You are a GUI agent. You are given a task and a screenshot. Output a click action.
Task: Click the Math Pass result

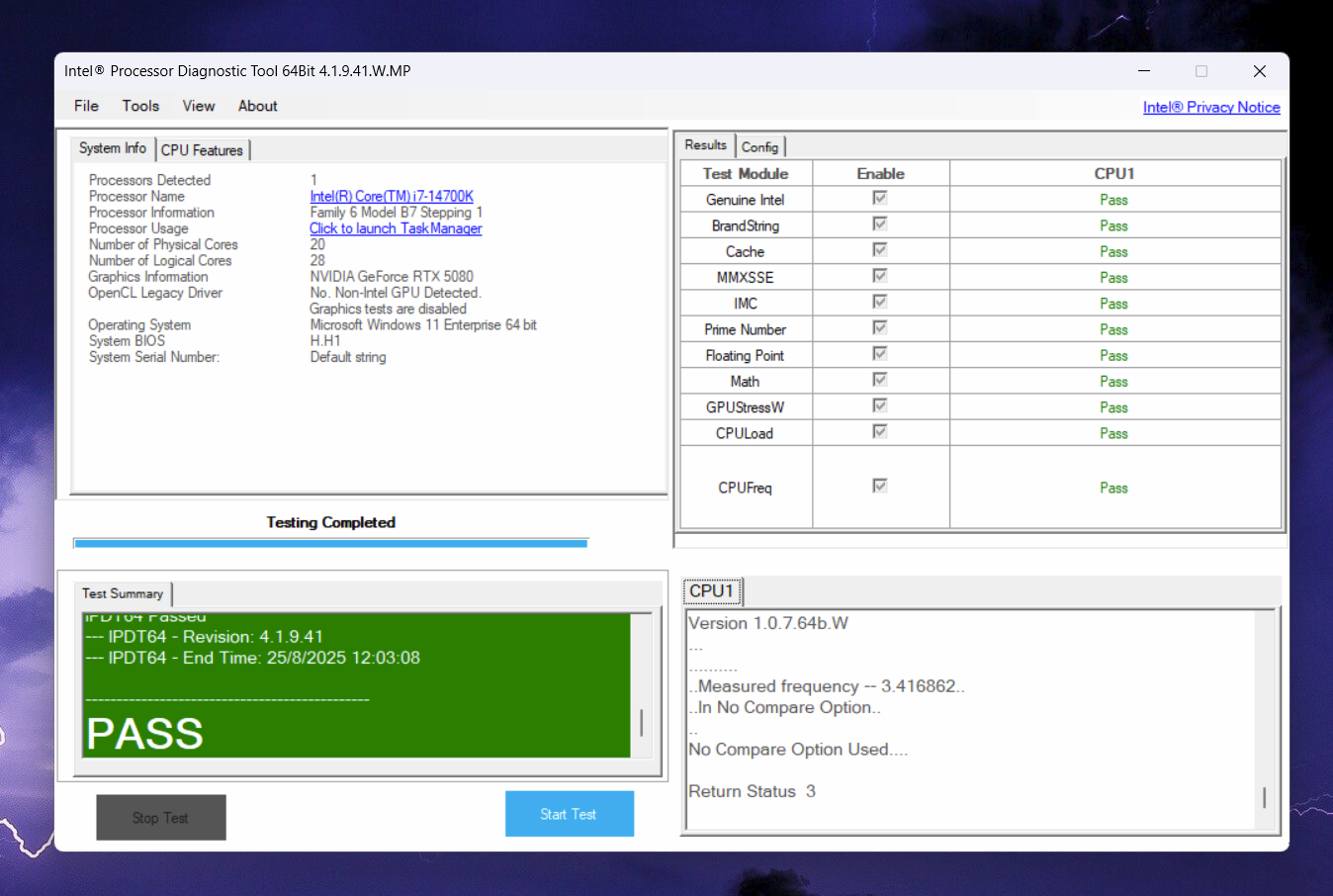pyautogui.click(x=1114, y=382)
